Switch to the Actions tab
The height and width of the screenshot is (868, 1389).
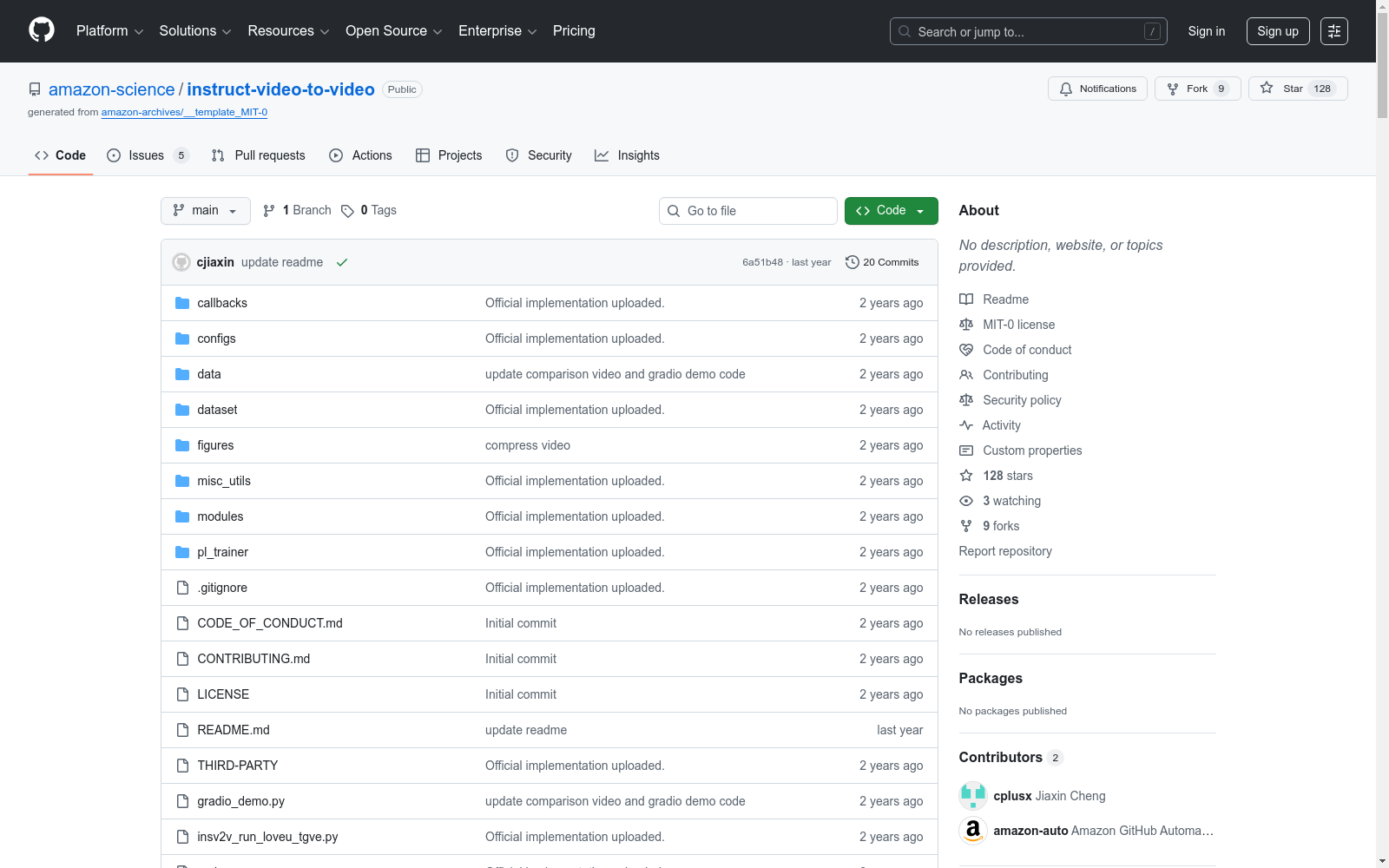pyautogui.click(x=361, y=155)
